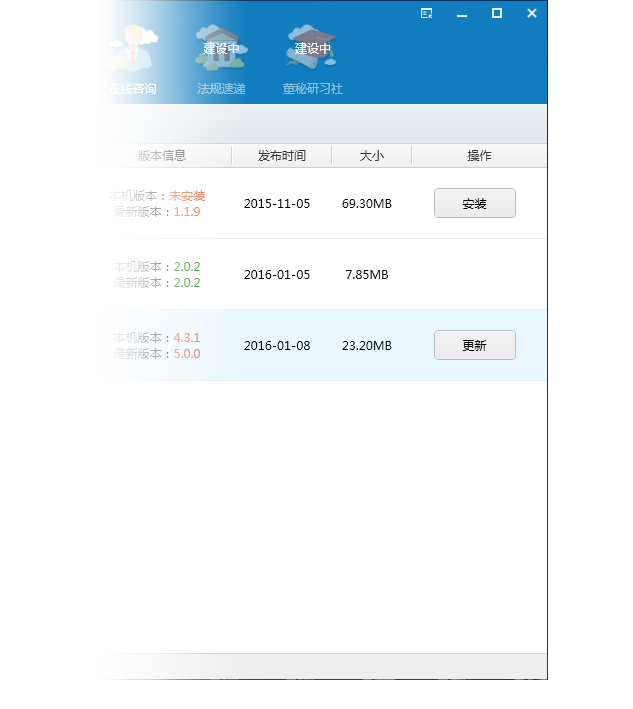Click the 法规速递 building icon
This screenshot has height=709, width=633.
coord(221,49)
